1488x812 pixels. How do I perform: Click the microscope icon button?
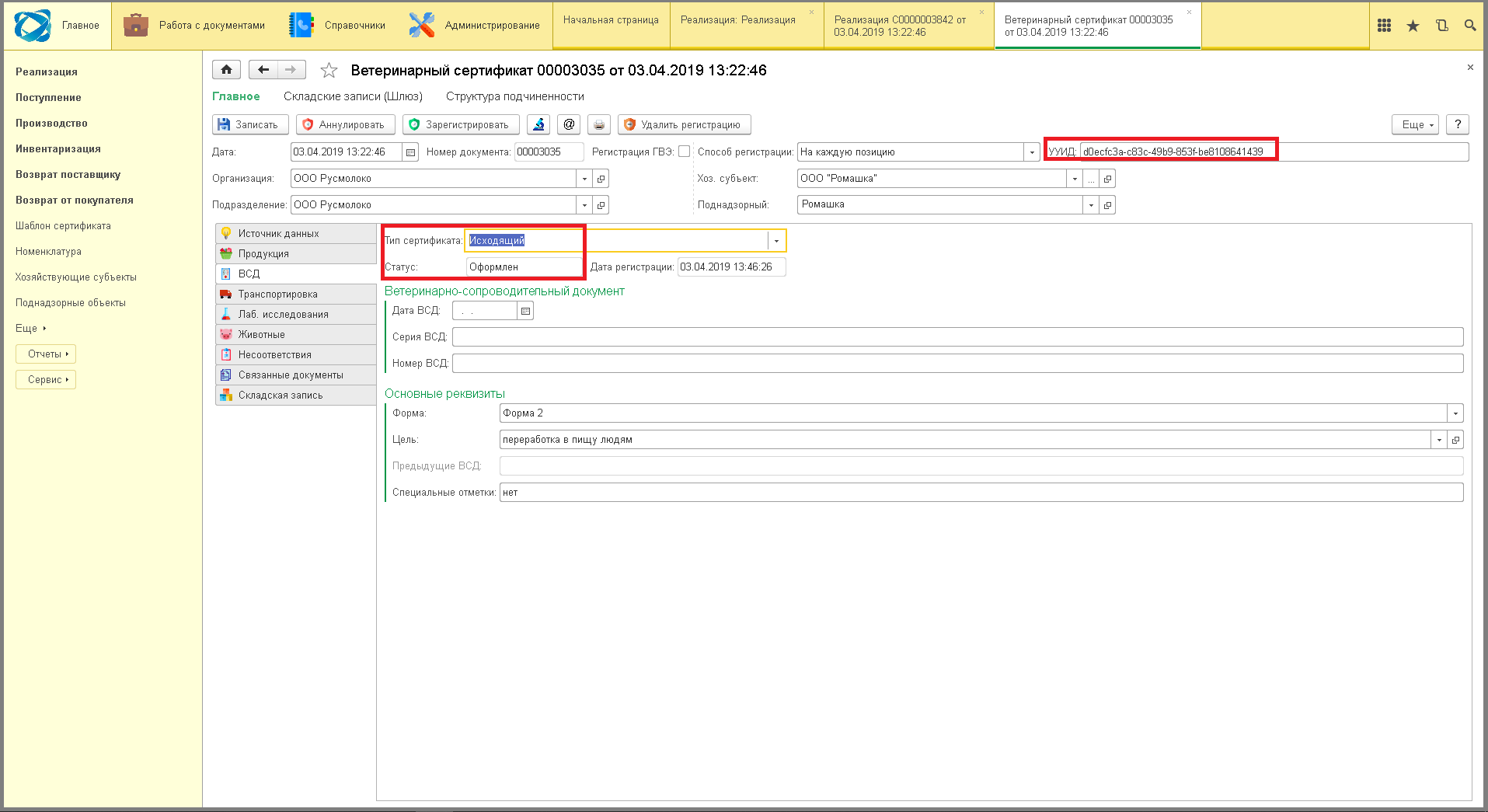(x=538, y=124)
